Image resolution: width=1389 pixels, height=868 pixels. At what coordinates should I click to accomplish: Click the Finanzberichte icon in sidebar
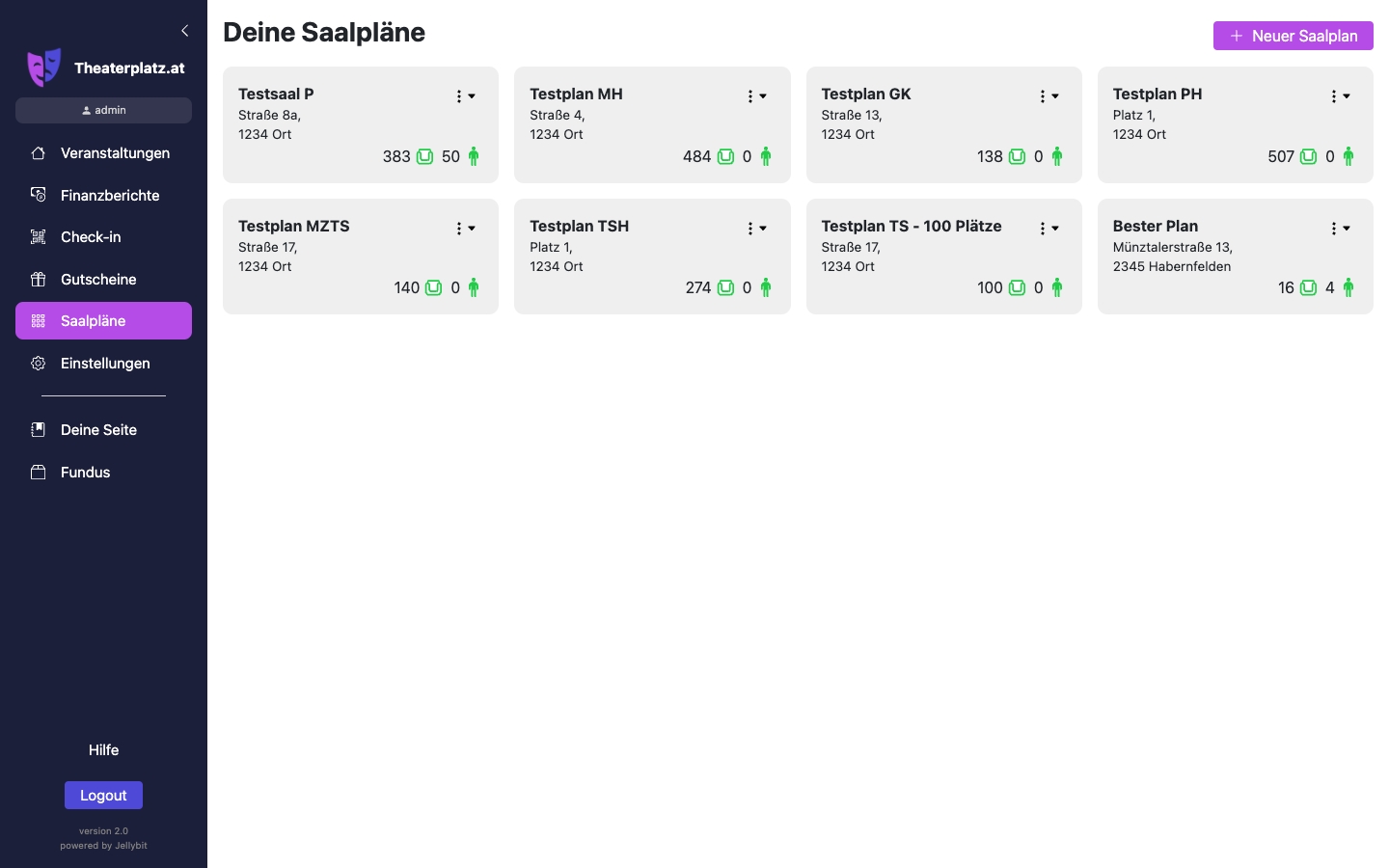(x=39, y=195)
